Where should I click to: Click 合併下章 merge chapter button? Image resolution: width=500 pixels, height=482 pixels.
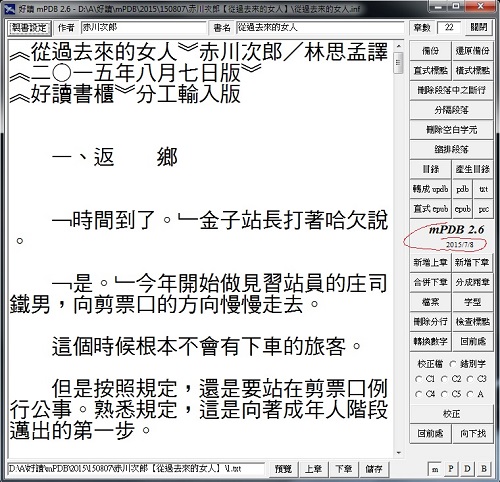(x=430, y=282)
